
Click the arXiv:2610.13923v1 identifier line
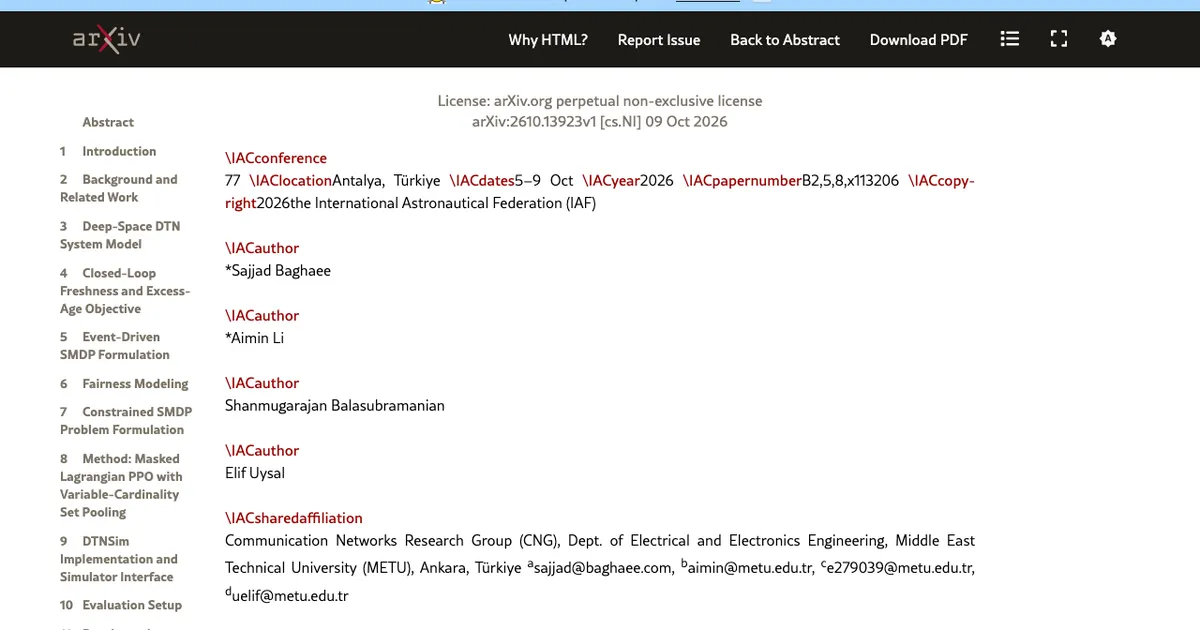click(x=600, y=122)
